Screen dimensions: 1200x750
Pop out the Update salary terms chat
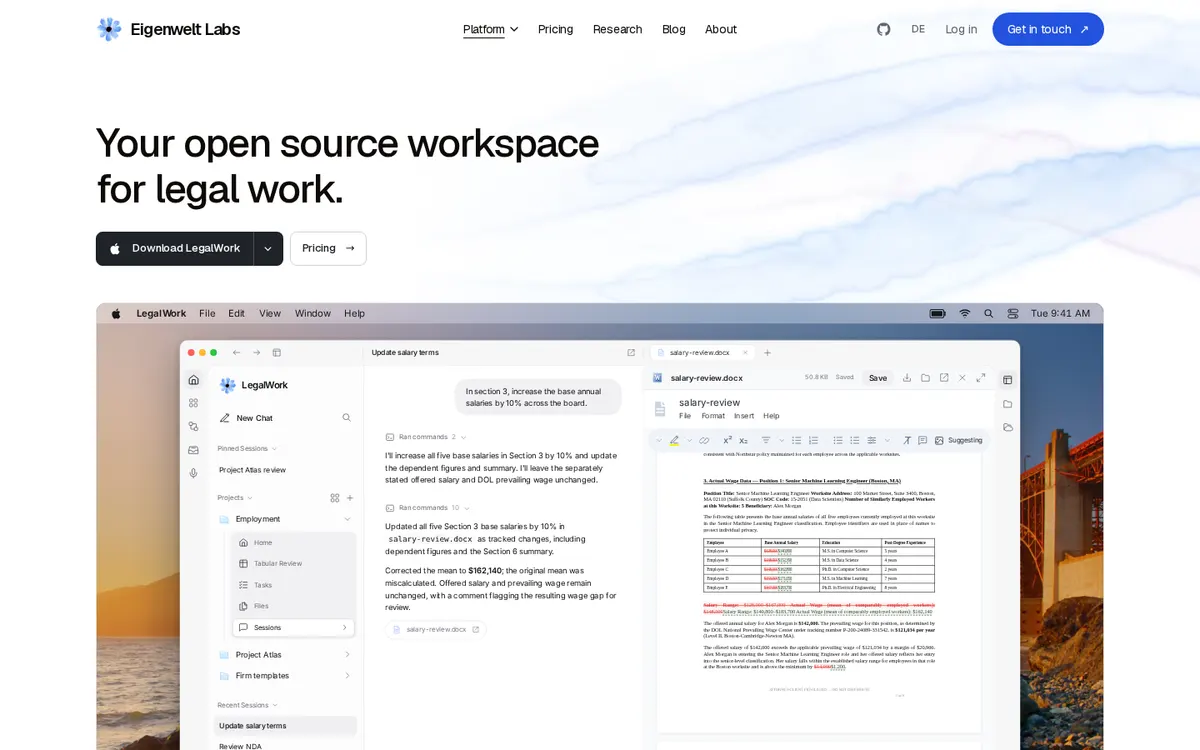tap(631, 352)
